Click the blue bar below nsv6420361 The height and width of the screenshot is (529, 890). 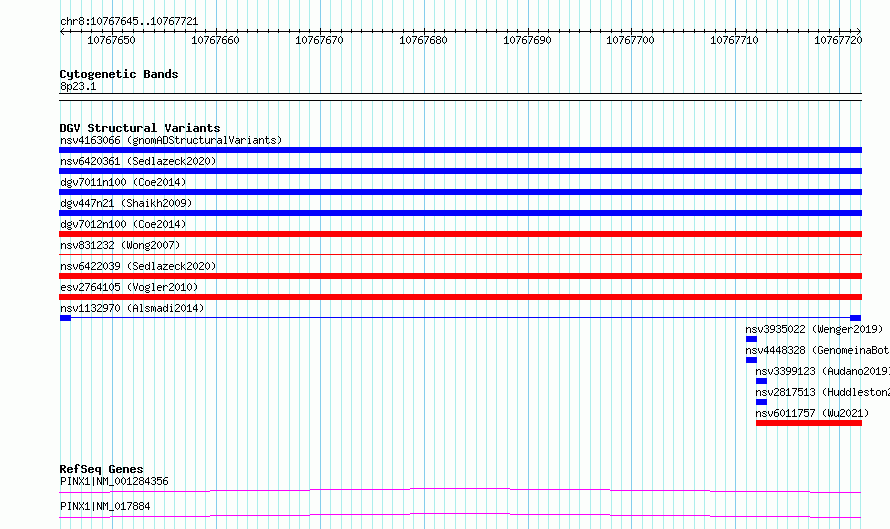[460, 171]
